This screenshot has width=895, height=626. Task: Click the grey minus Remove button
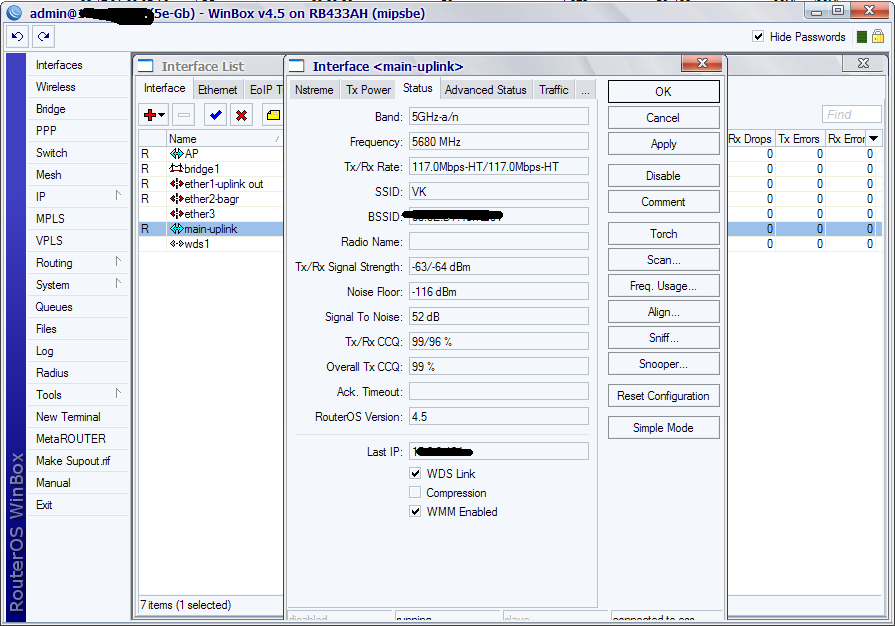[x=184, y=115]
